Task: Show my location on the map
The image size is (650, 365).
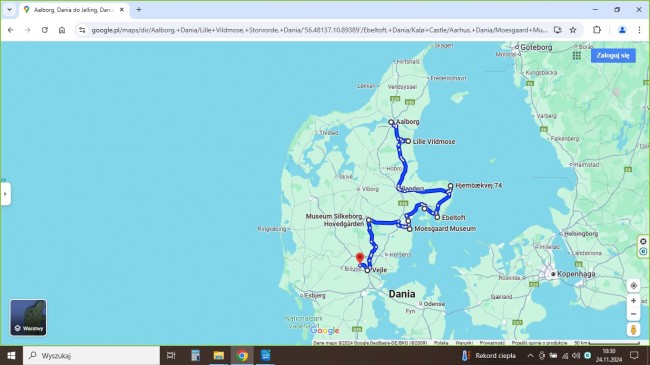Action: (x=633, y=285)
